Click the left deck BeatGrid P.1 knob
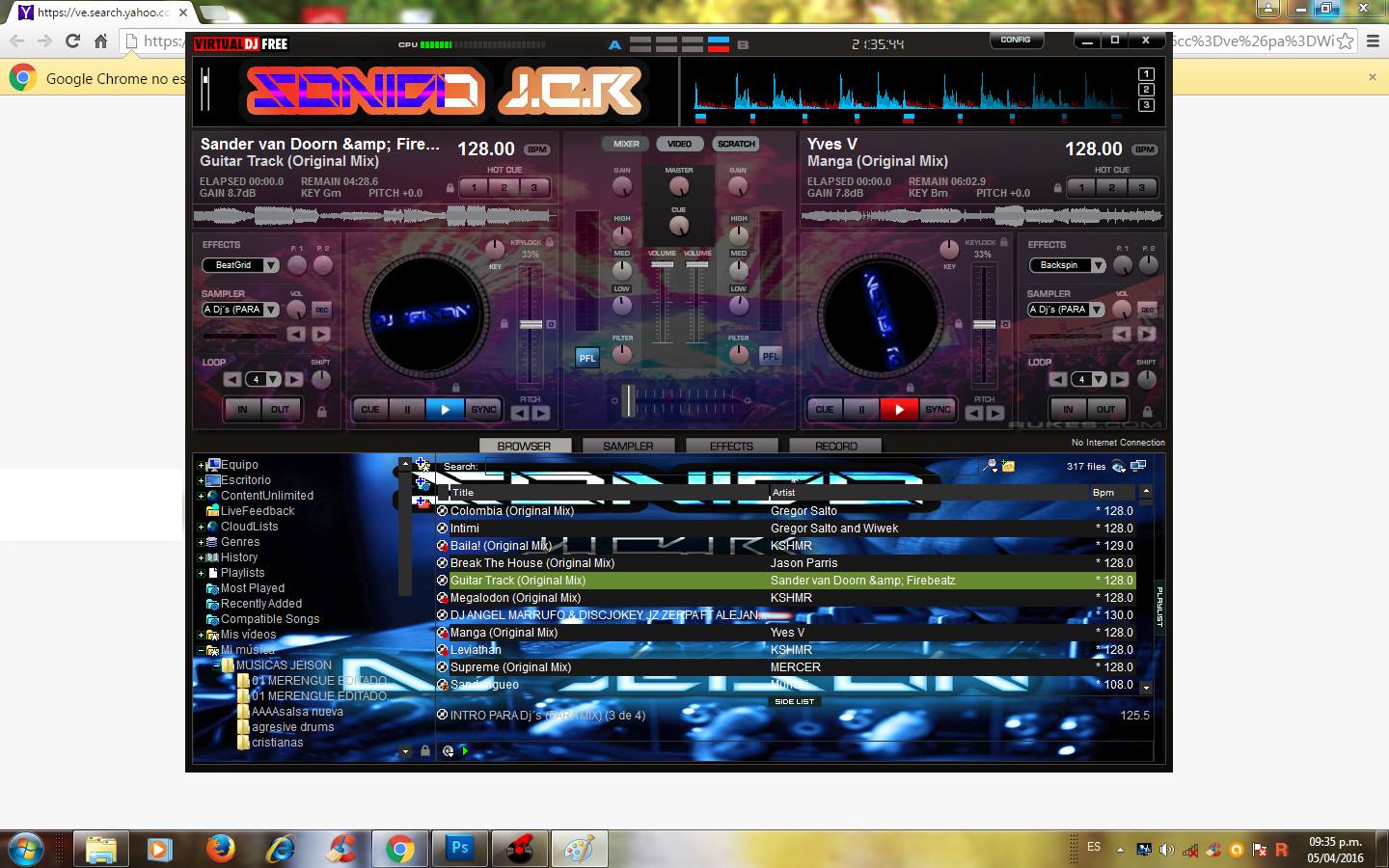 [297, 264]
